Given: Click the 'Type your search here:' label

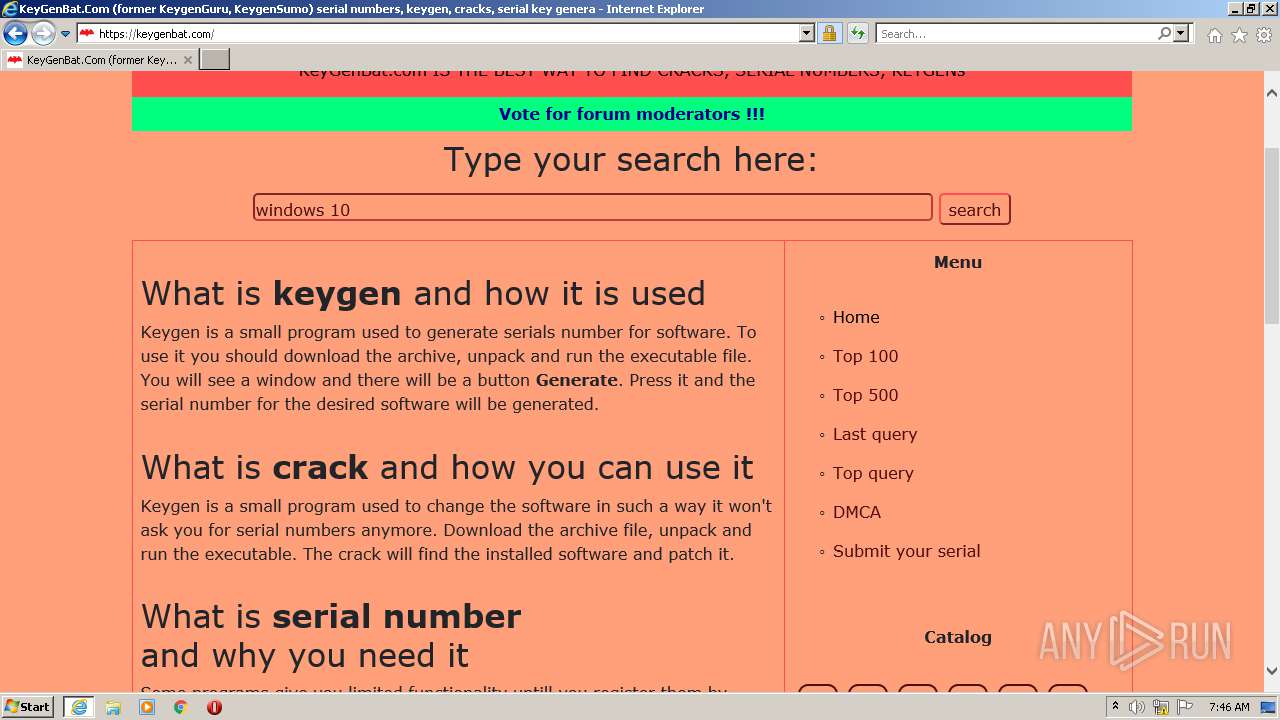Looking at the screenshot, I should coord(630,160).
